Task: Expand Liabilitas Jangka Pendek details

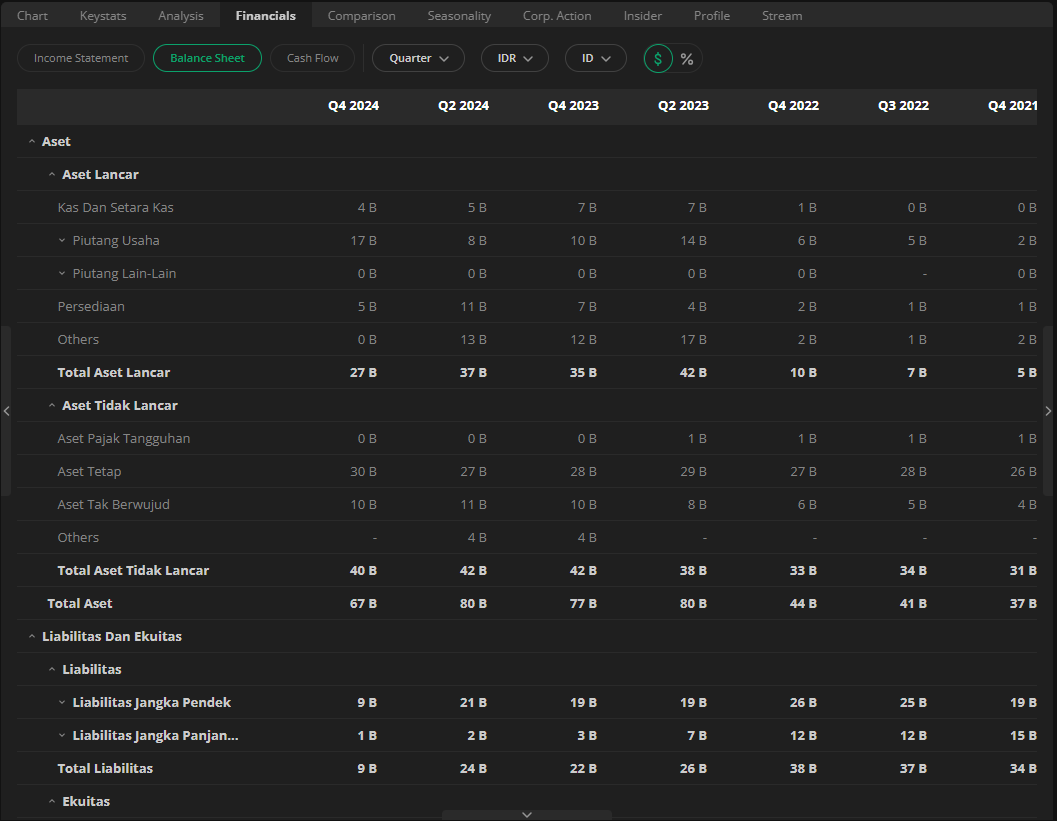Action: coord(62,703)
